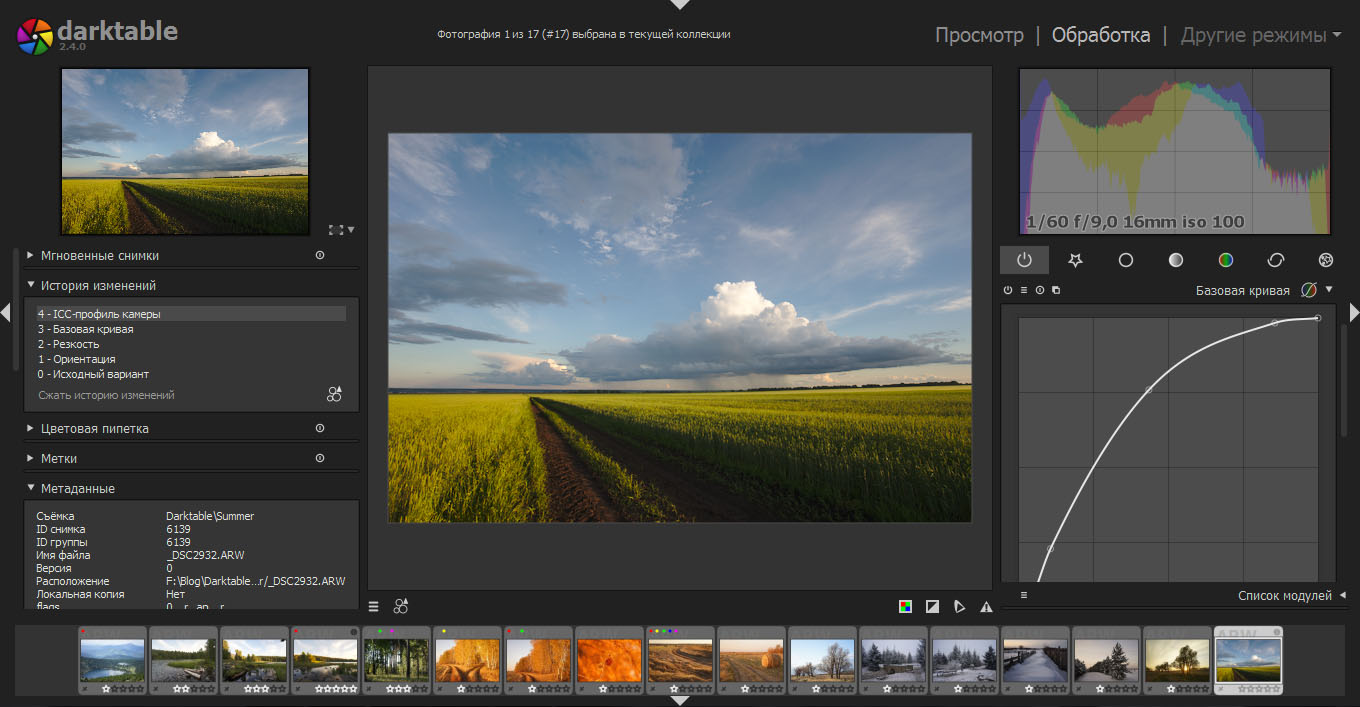Select the lowest control point on base curve
Image resolution: width=1360 pixels, height=707 pixels.
1050,548
